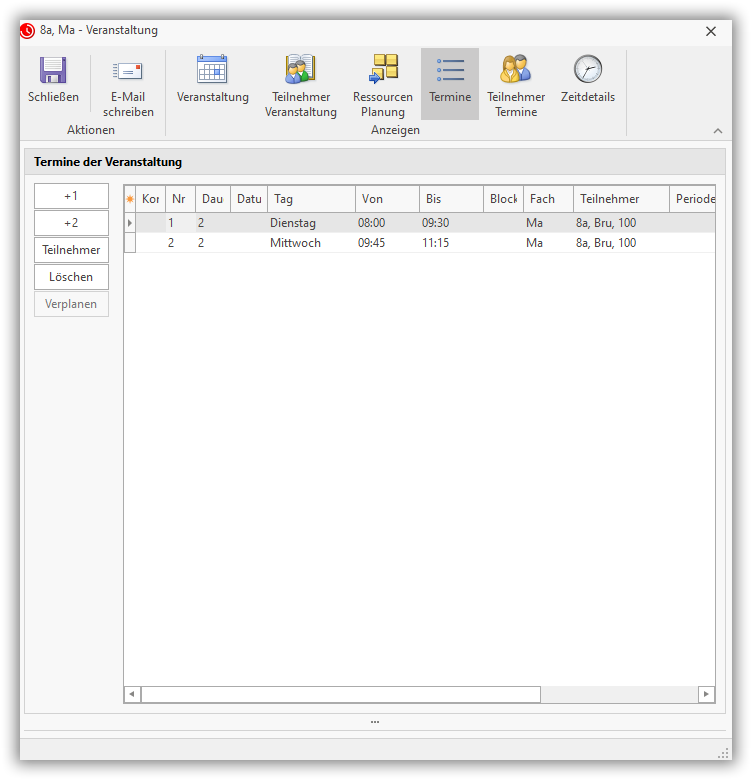752x780 pixels.
Task: Open E-Mail schreiben
Action: click(x=128, y=71)
